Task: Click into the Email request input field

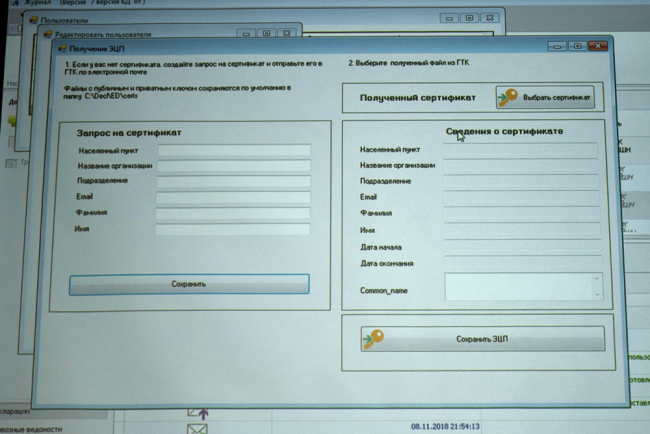Action: click(x=233, y=198)
